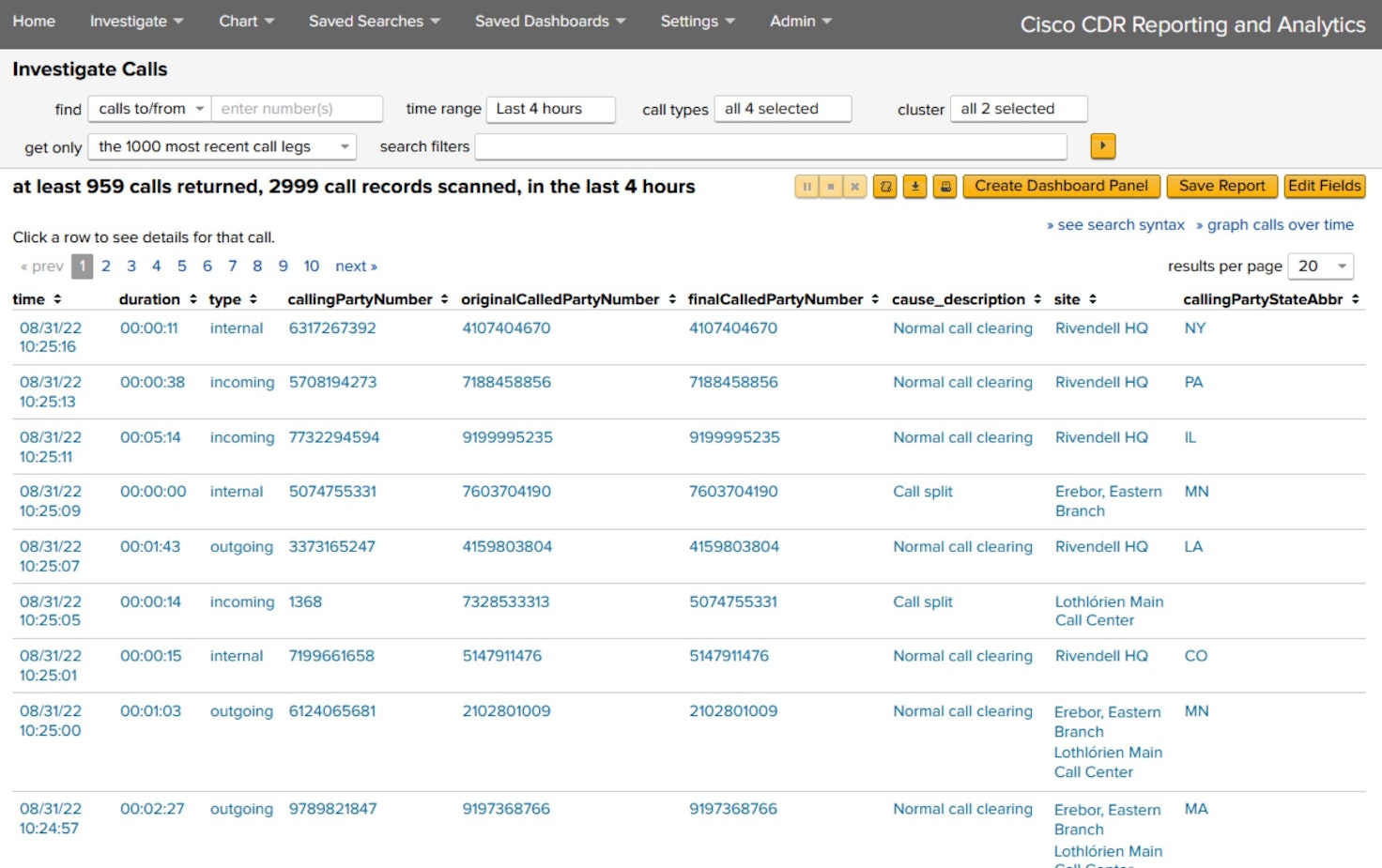Pause the running search job
The image size is (1382, 868).
806,187
